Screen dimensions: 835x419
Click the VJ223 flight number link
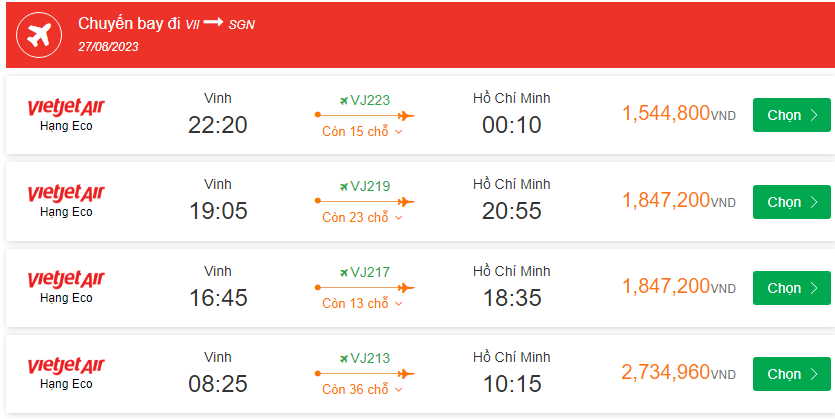(x=370, y=100)
